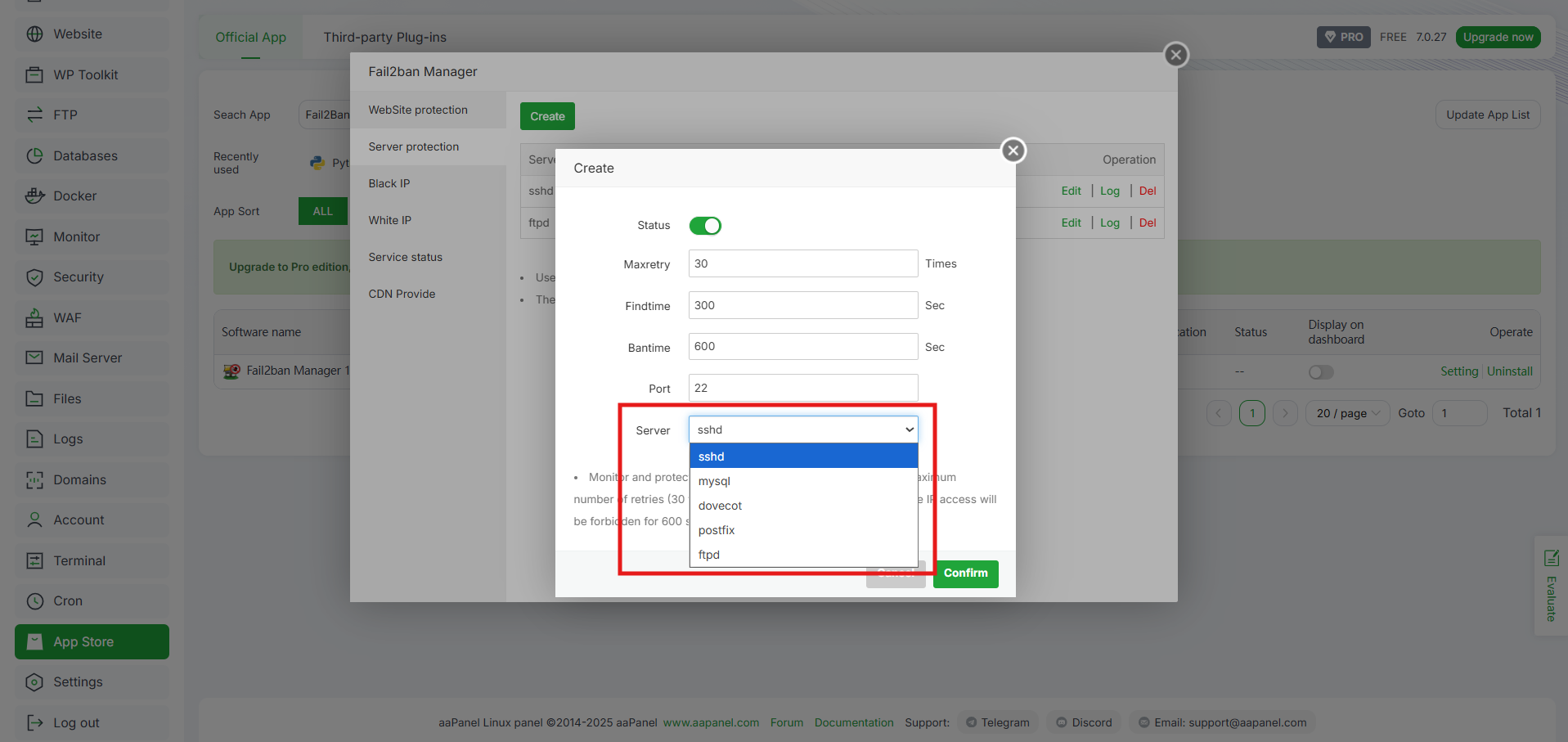Click Setting for Fail2ban Manager

(1459, 371)
